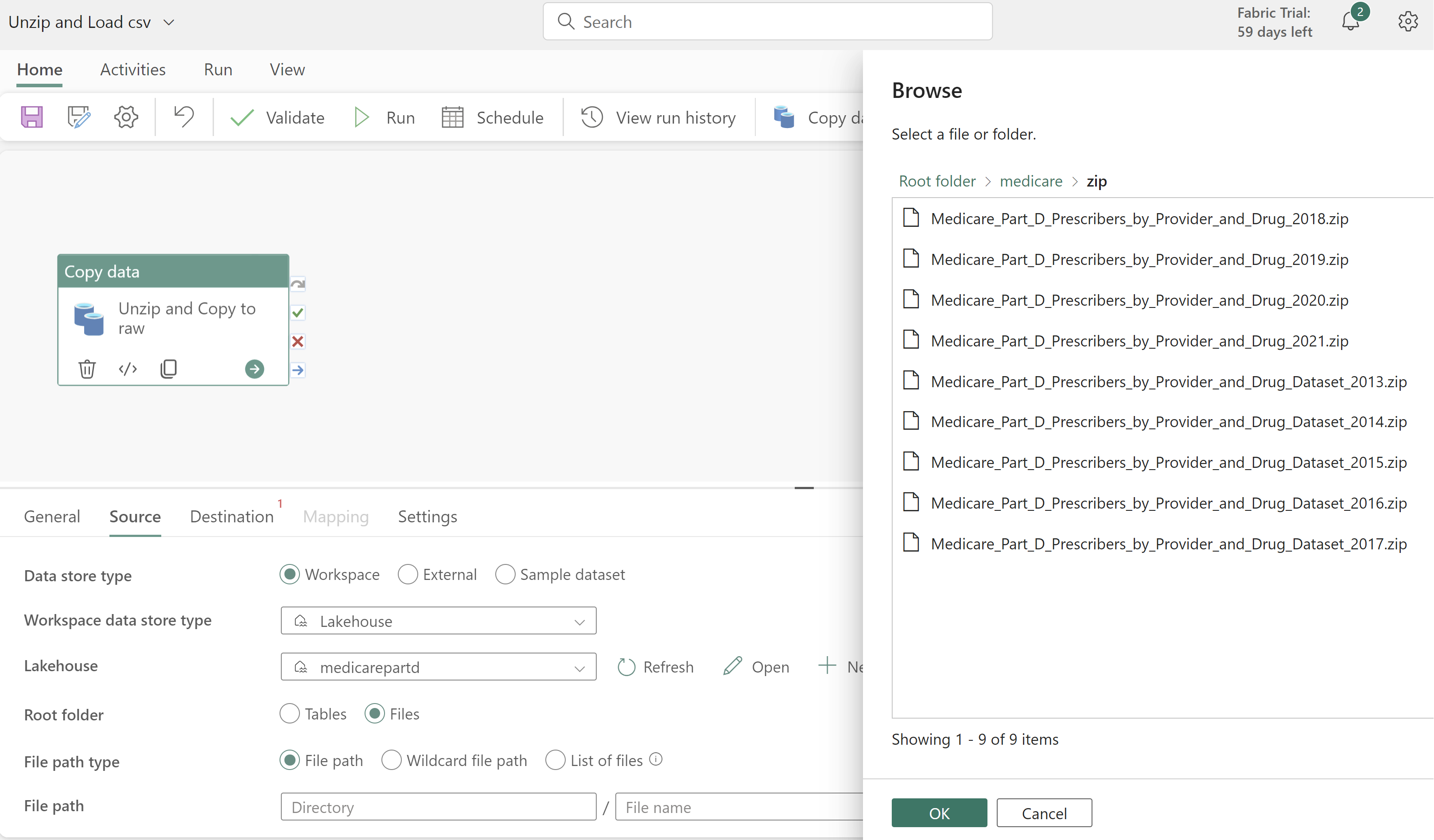Clone the activity using the copy icon
Image resolution: width=1434 pixels, height=840 pixels.
168,369
